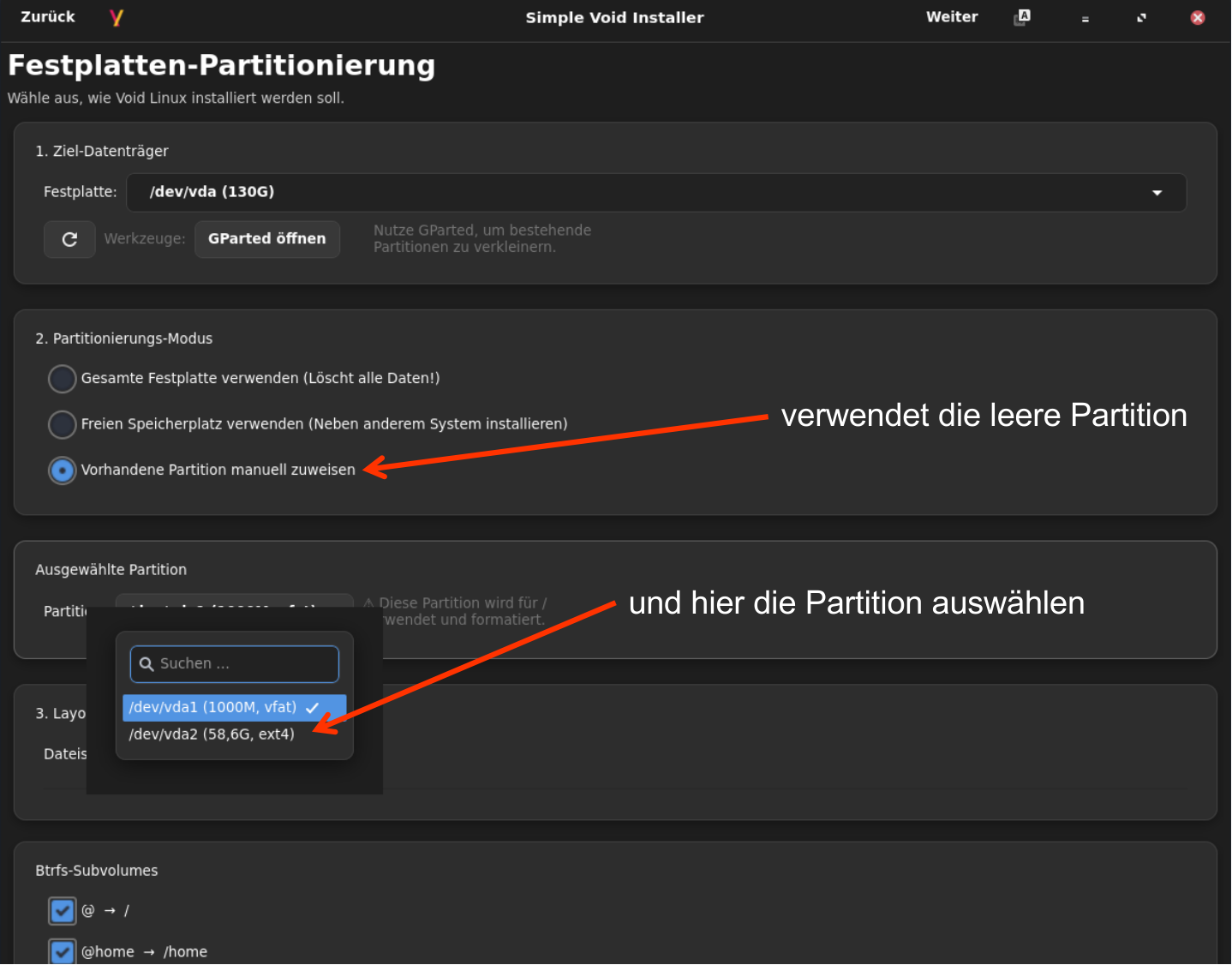Select /dev/vda1 (1000M, vfat) entry
Viewport: 1232px width, 965px height.
click(x=212, y=707)
